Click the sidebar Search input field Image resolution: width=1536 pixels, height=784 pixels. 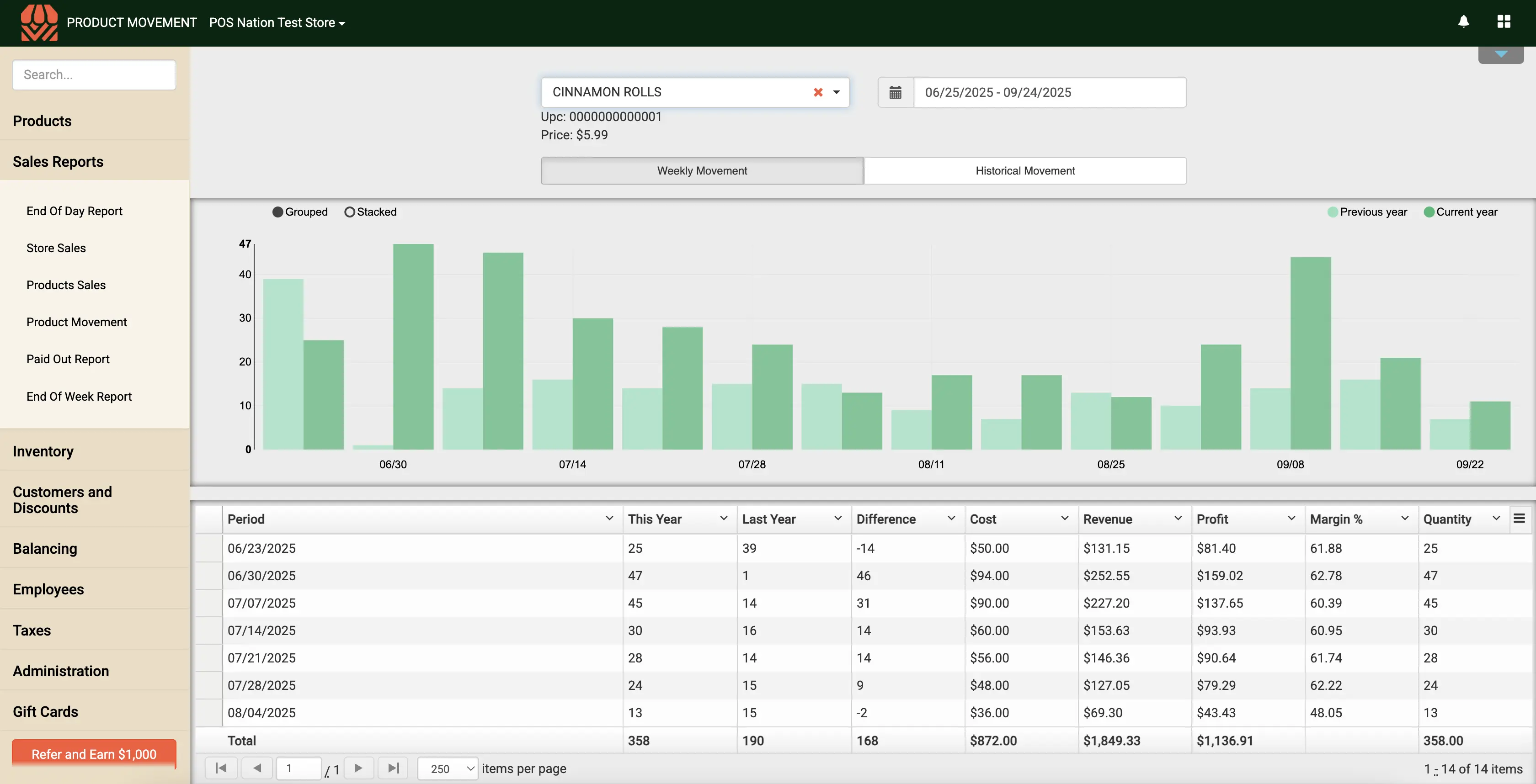pos(94,74)
